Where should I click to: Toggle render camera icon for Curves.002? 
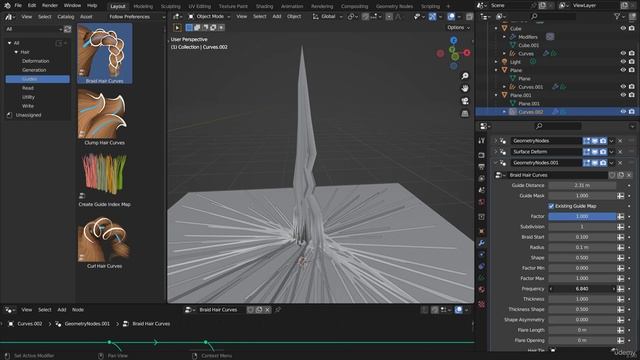click(632, 111)
